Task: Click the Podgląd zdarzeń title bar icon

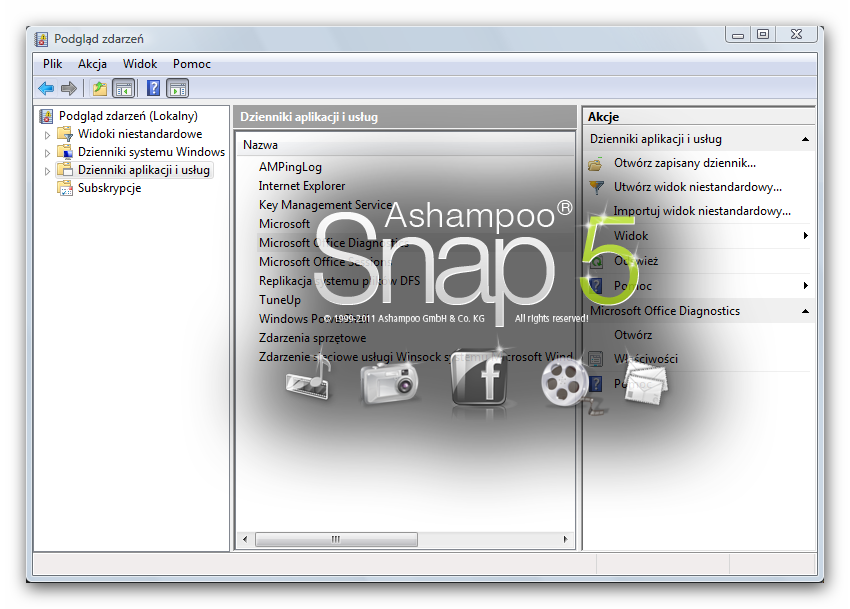Action: 41,39
